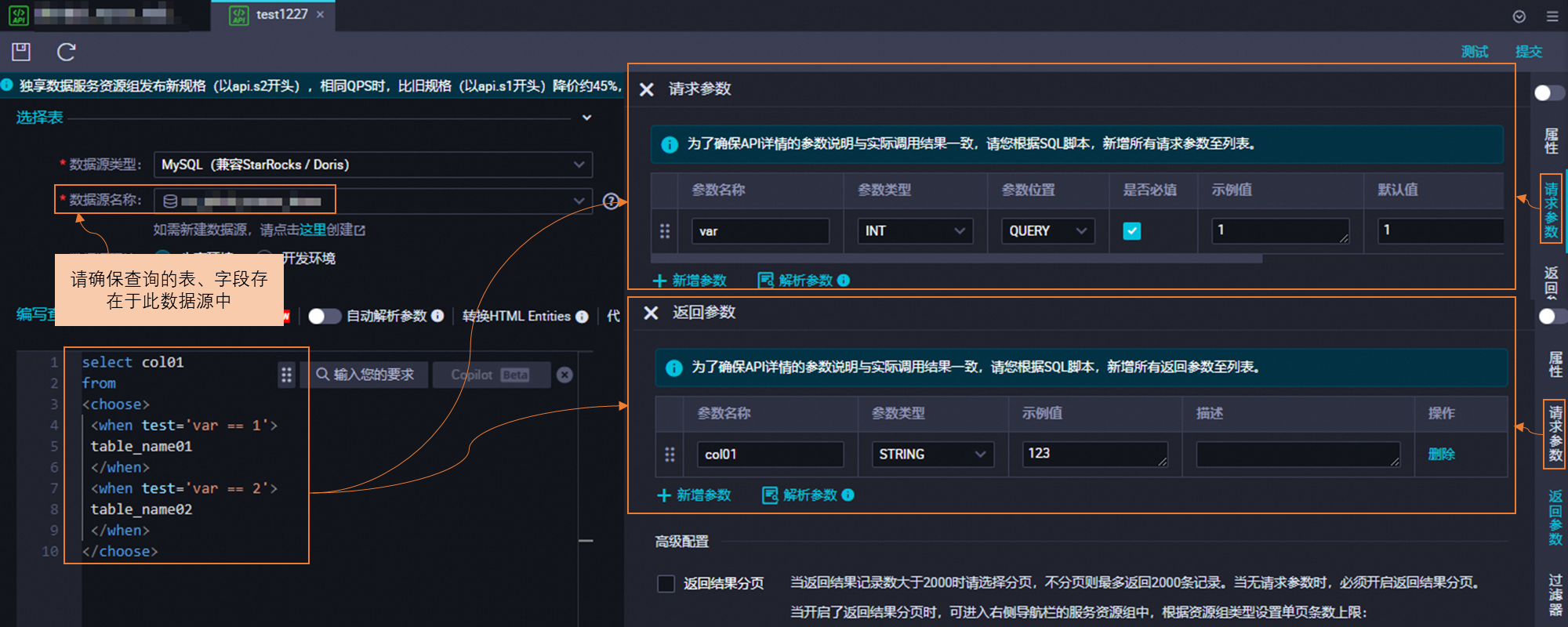Click 新增参数 under request parameters

tap(690, 281)
